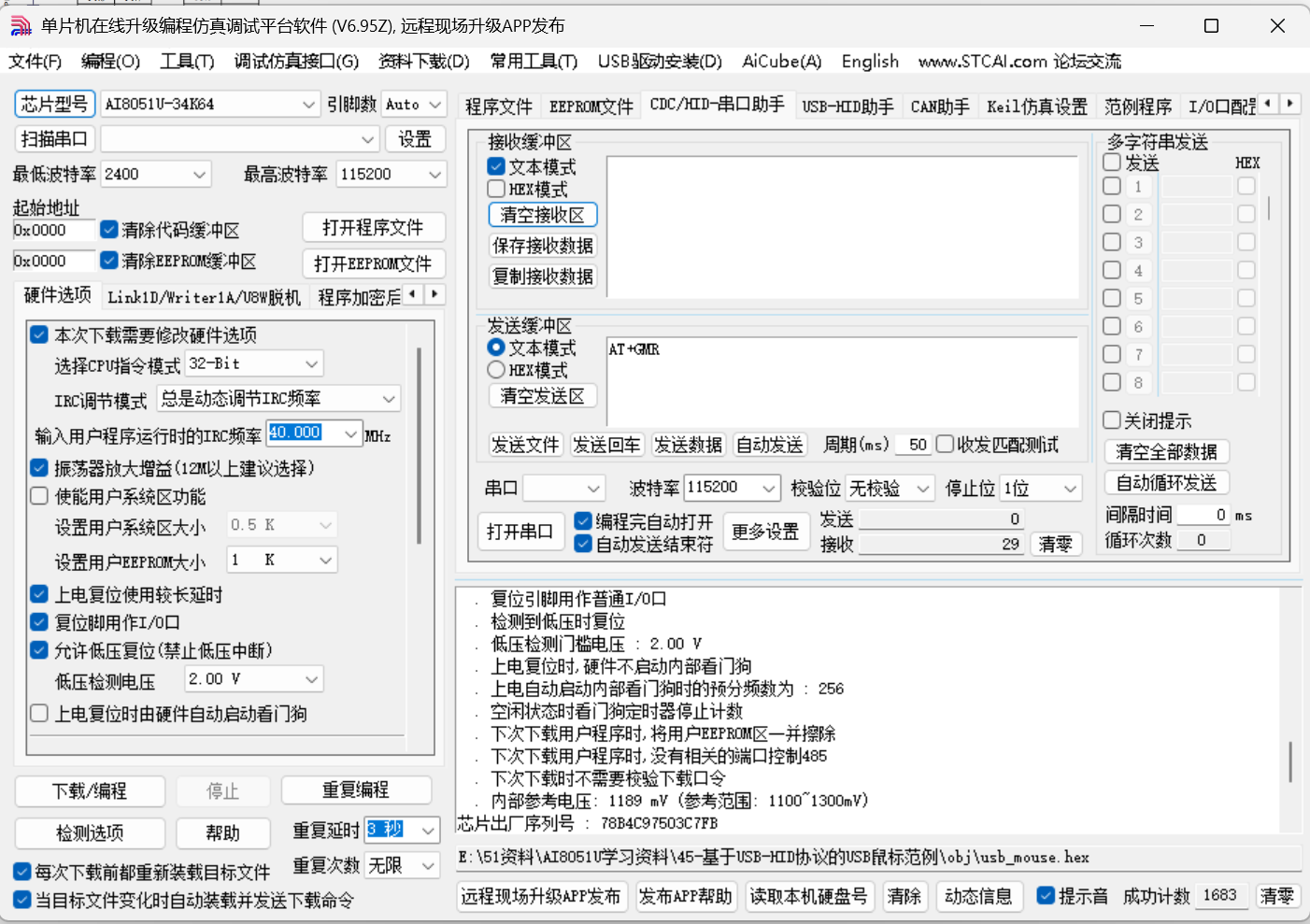Switch to the CAN助手 tab

pos(939,106)
